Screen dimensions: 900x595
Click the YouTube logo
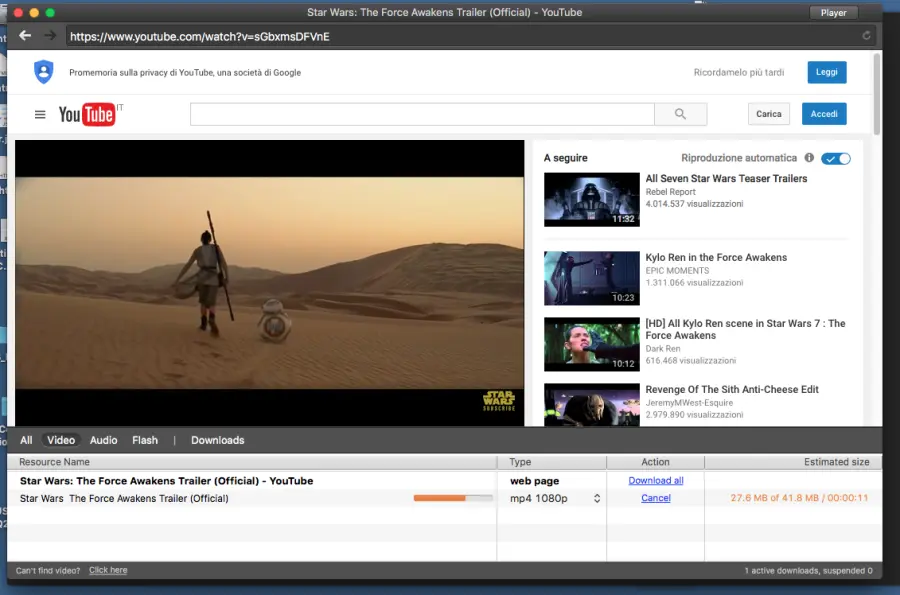point(87,114)
